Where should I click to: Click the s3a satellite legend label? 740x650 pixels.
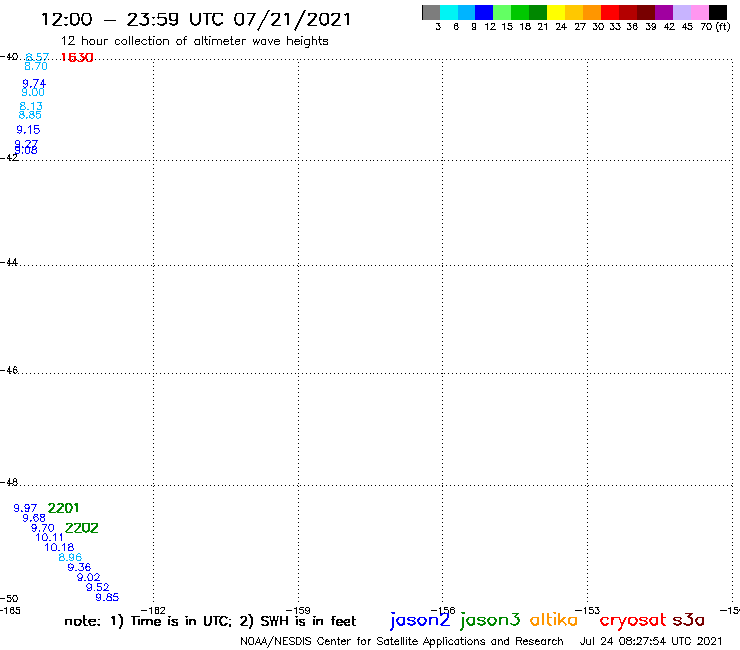coord(688,620)
